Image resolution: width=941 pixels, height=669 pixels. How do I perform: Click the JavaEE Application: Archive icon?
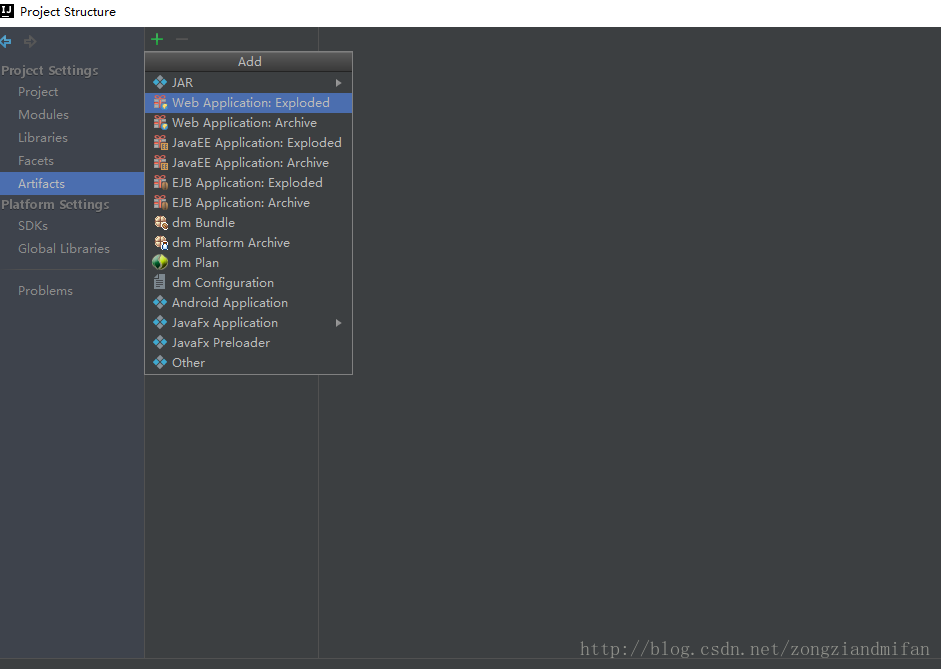tap(160, 163)
